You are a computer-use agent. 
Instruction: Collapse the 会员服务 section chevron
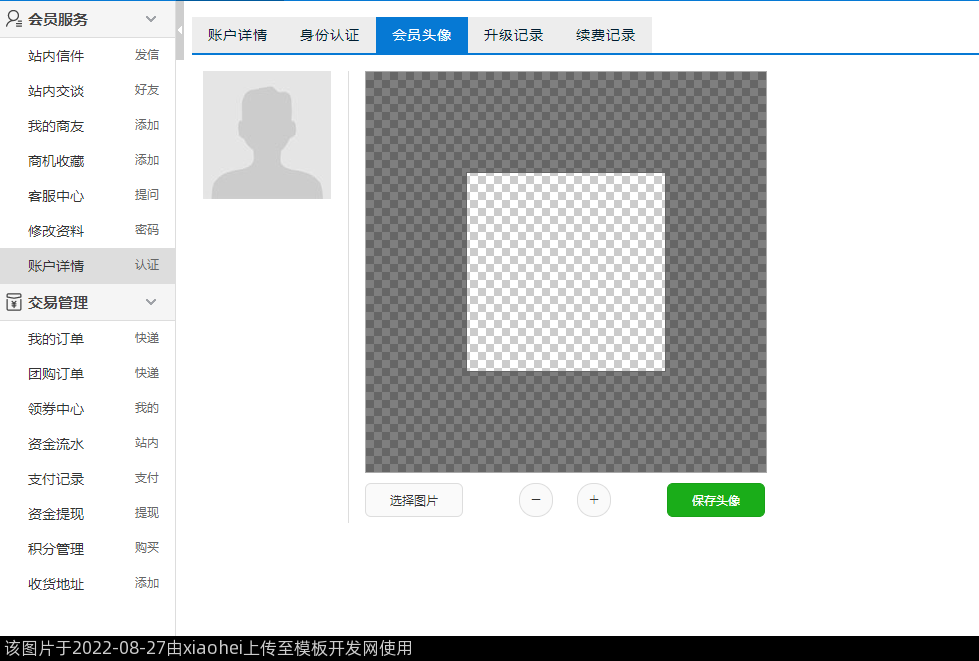pos(151,19)
